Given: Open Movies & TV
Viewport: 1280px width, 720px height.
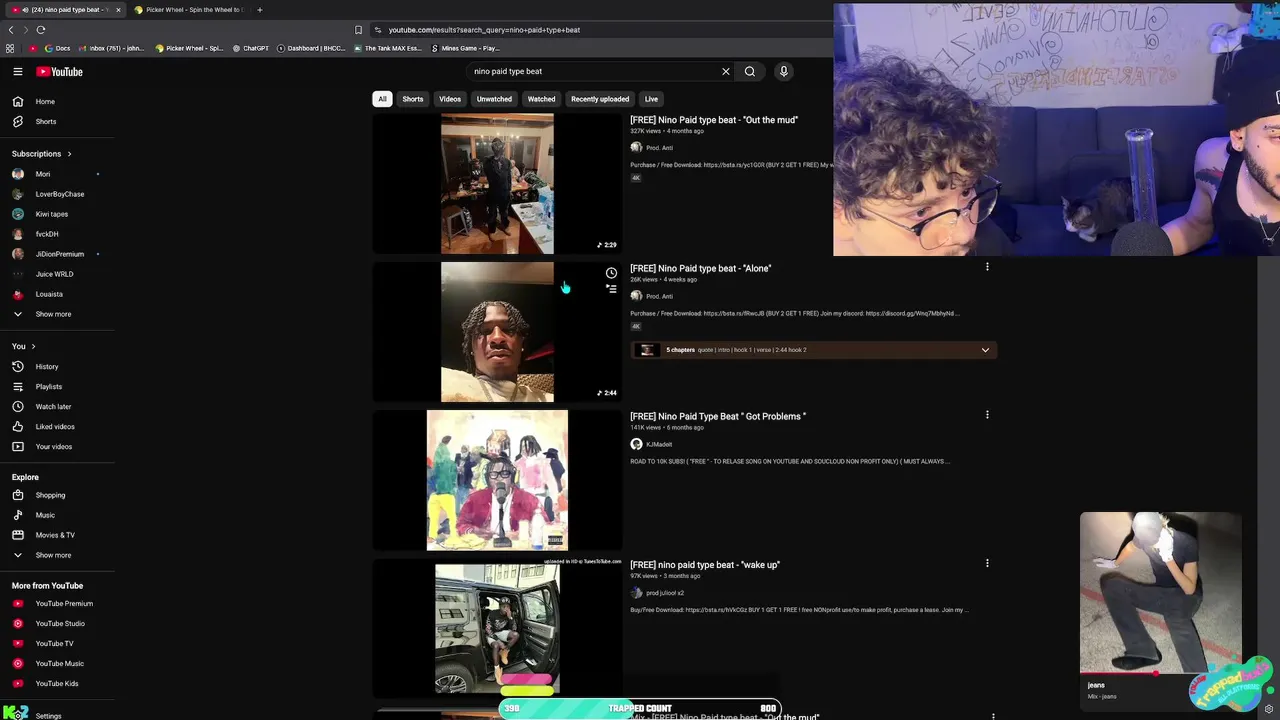Looking at the screenshot, I should pos(56,535).
